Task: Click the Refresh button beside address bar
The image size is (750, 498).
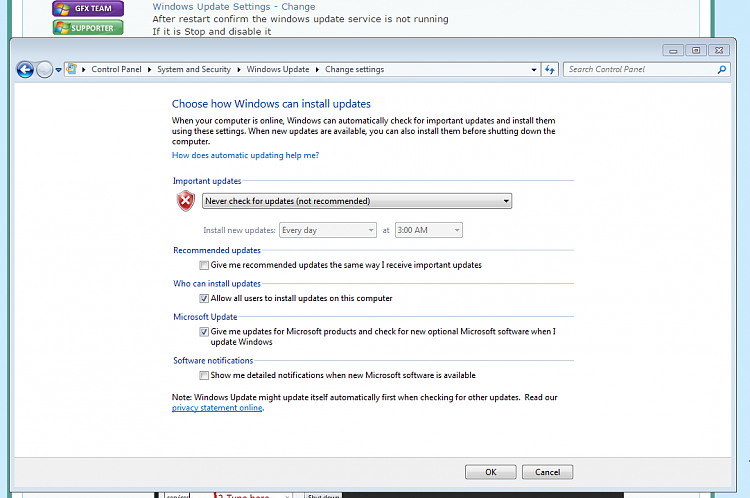Action: tap(550, 70)
